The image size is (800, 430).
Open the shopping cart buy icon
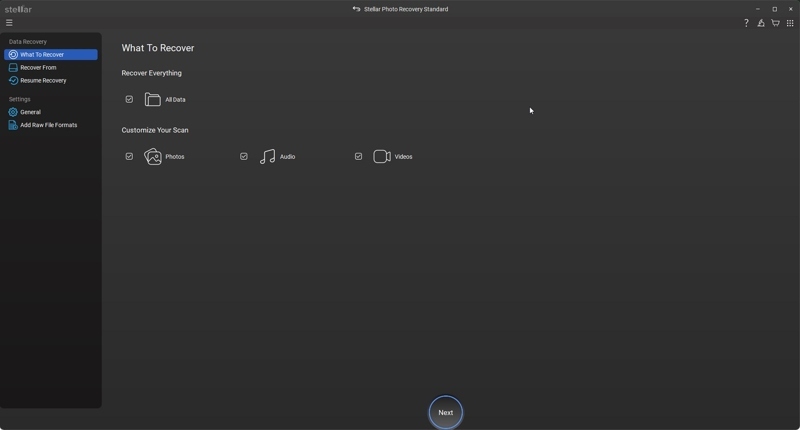click(x=775, y=23)
